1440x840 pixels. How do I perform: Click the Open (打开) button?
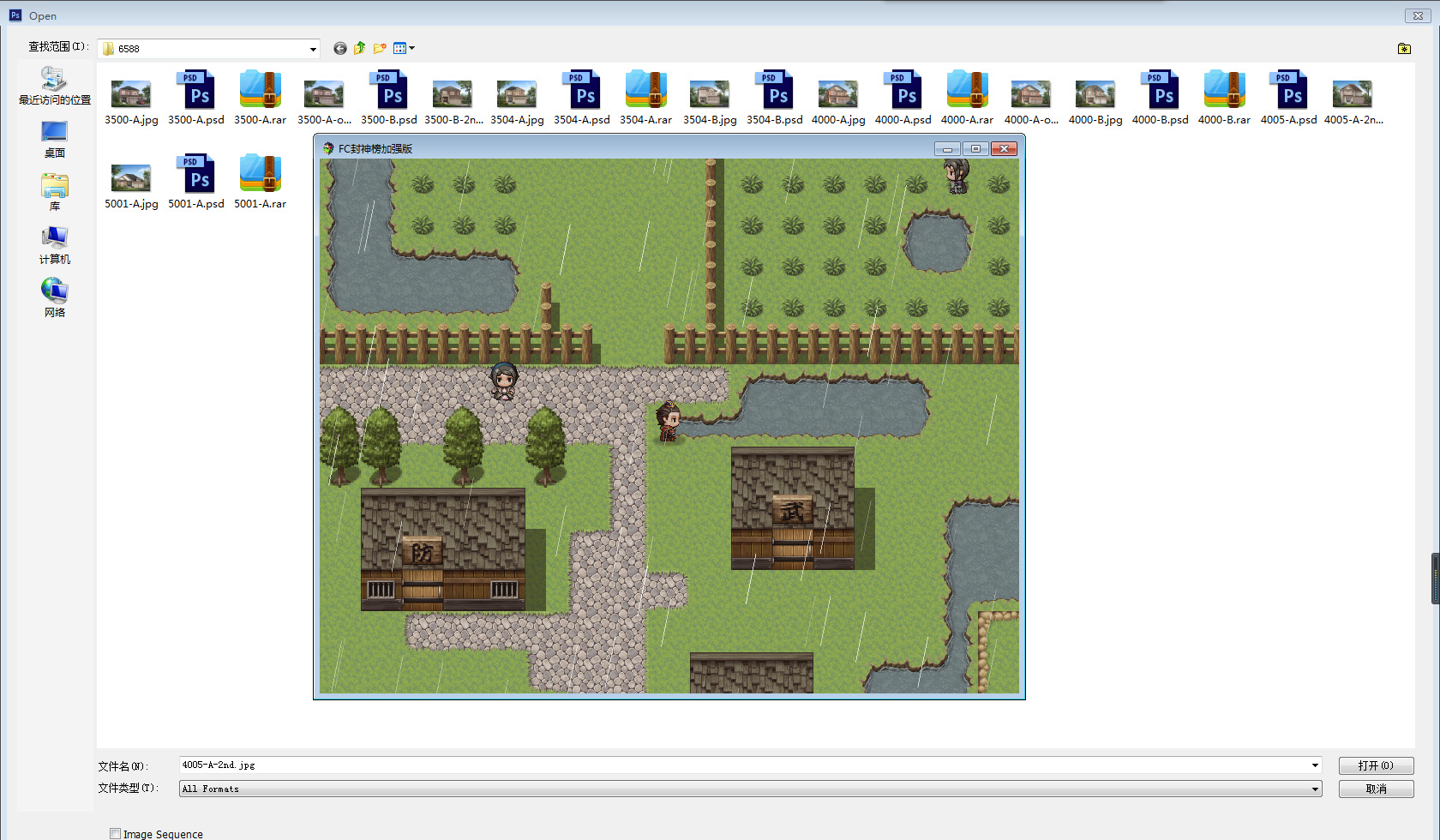pos(1376,765)
